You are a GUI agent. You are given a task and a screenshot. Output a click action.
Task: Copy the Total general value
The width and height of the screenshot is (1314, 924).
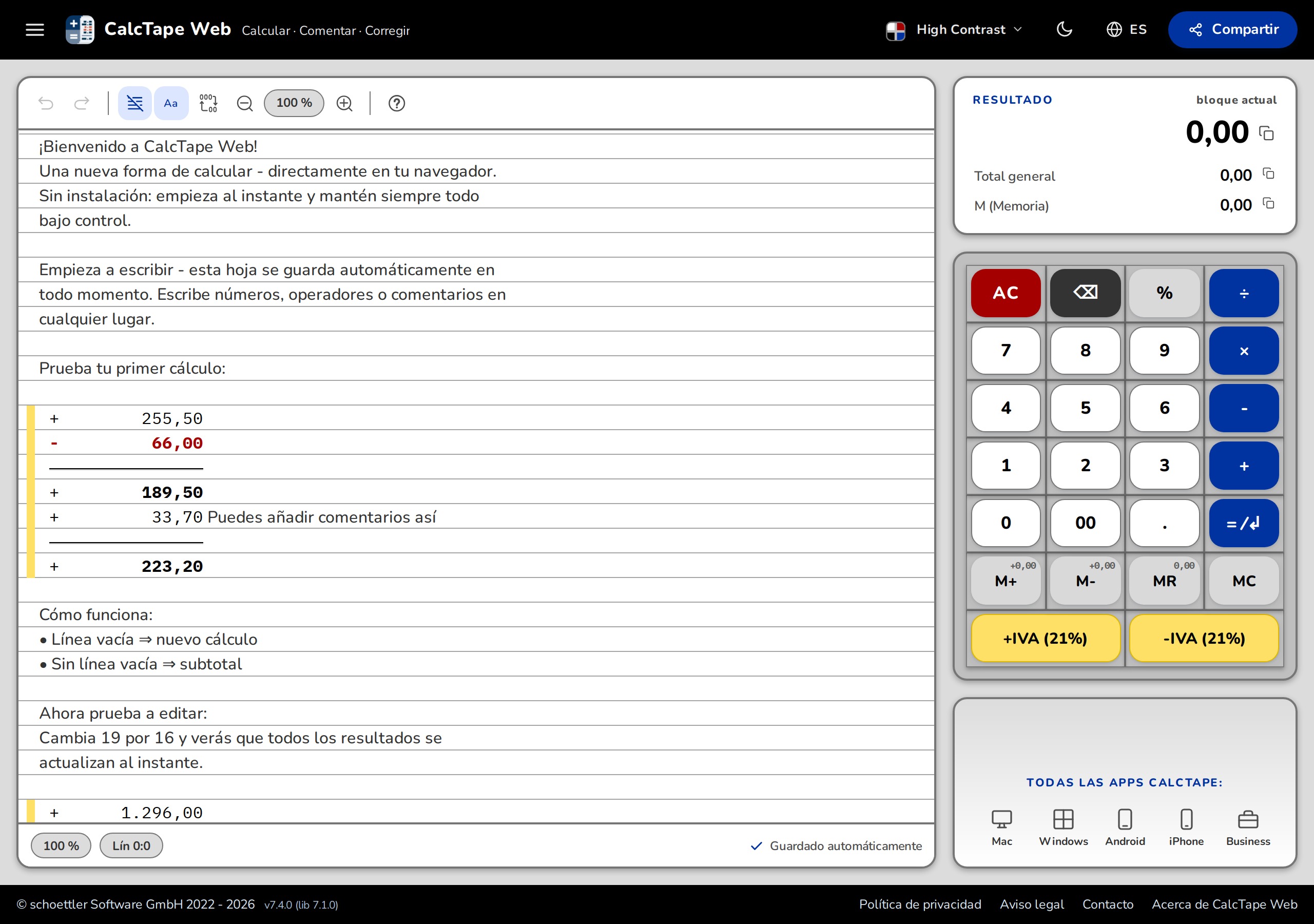(x=1268, y=174)
